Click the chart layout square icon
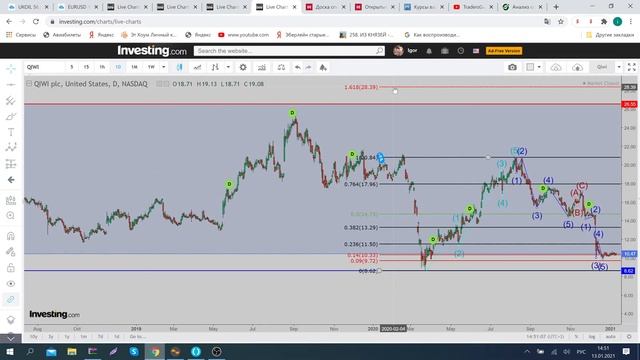The width and height of the screenshot is (640, 360). (530, 67)
